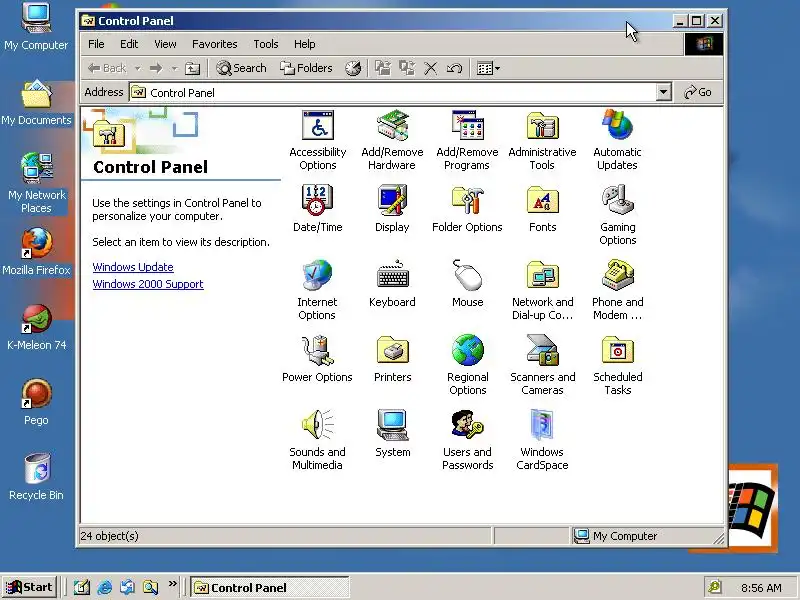This screenshot has height=600, width=800.
Task: Open Folder Options icon
Action: tap(467, 209)
